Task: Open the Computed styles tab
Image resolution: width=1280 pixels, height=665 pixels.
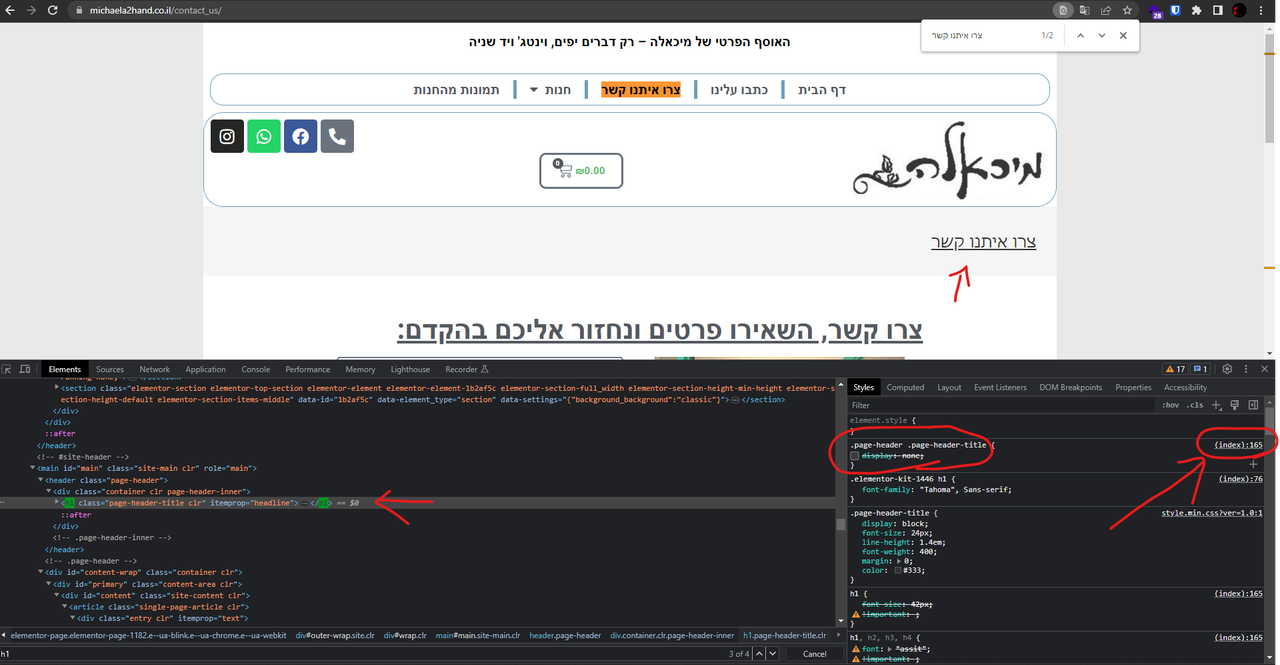Action: (x=906, y=387)
